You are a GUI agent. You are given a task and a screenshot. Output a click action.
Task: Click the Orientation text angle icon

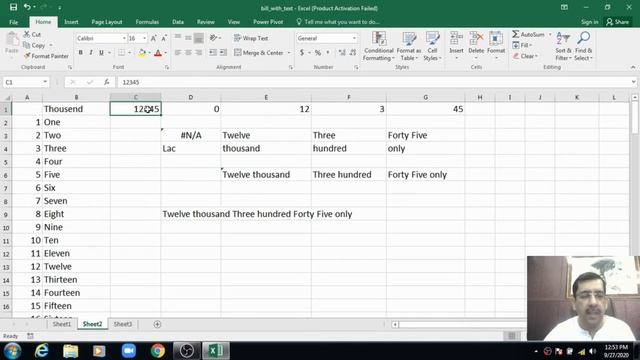214,38
